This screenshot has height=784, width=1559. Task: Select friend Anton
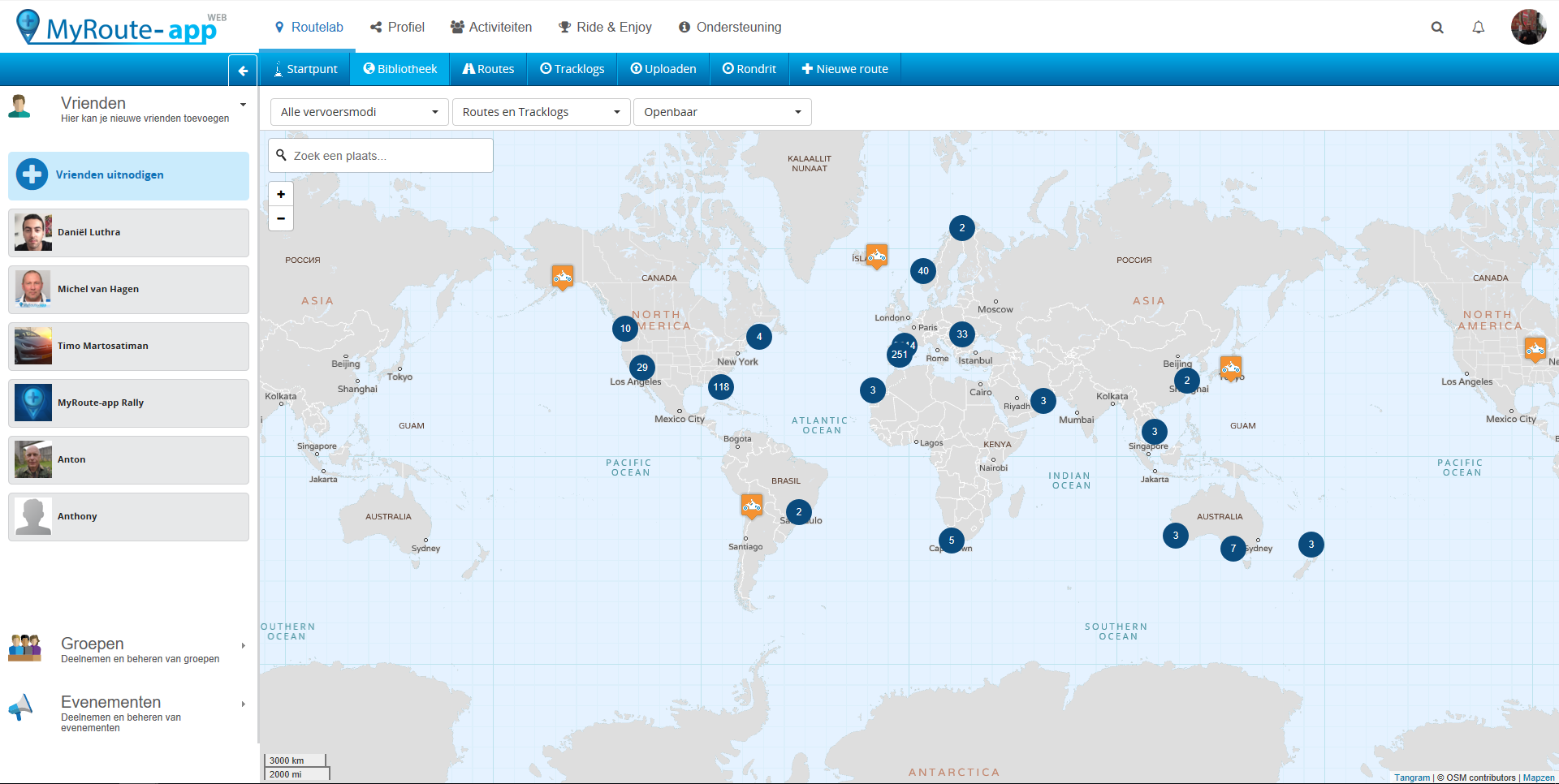[x=129, y=460]
